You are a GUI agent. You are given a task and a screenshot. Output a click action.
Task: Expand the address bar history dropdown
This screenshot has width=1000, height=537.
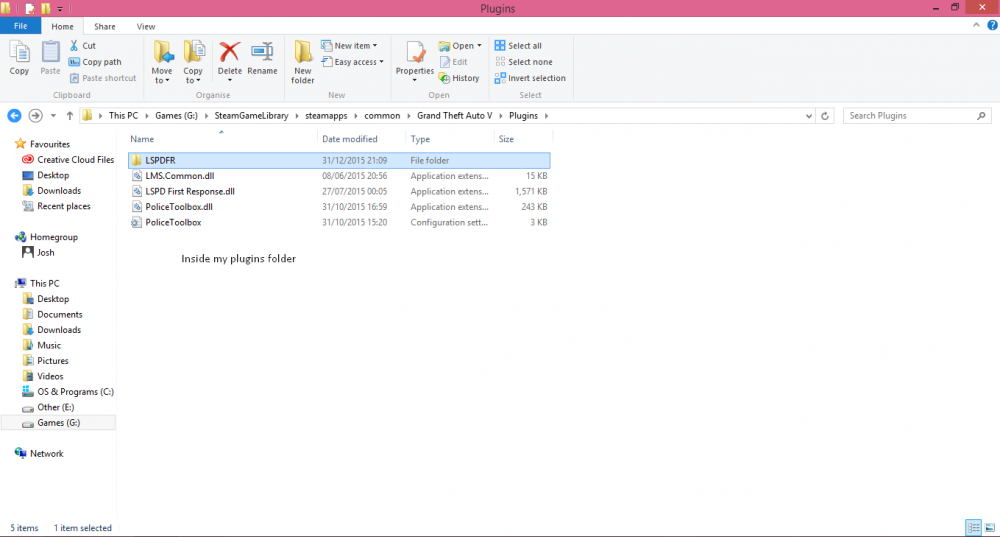coord(809,116)
